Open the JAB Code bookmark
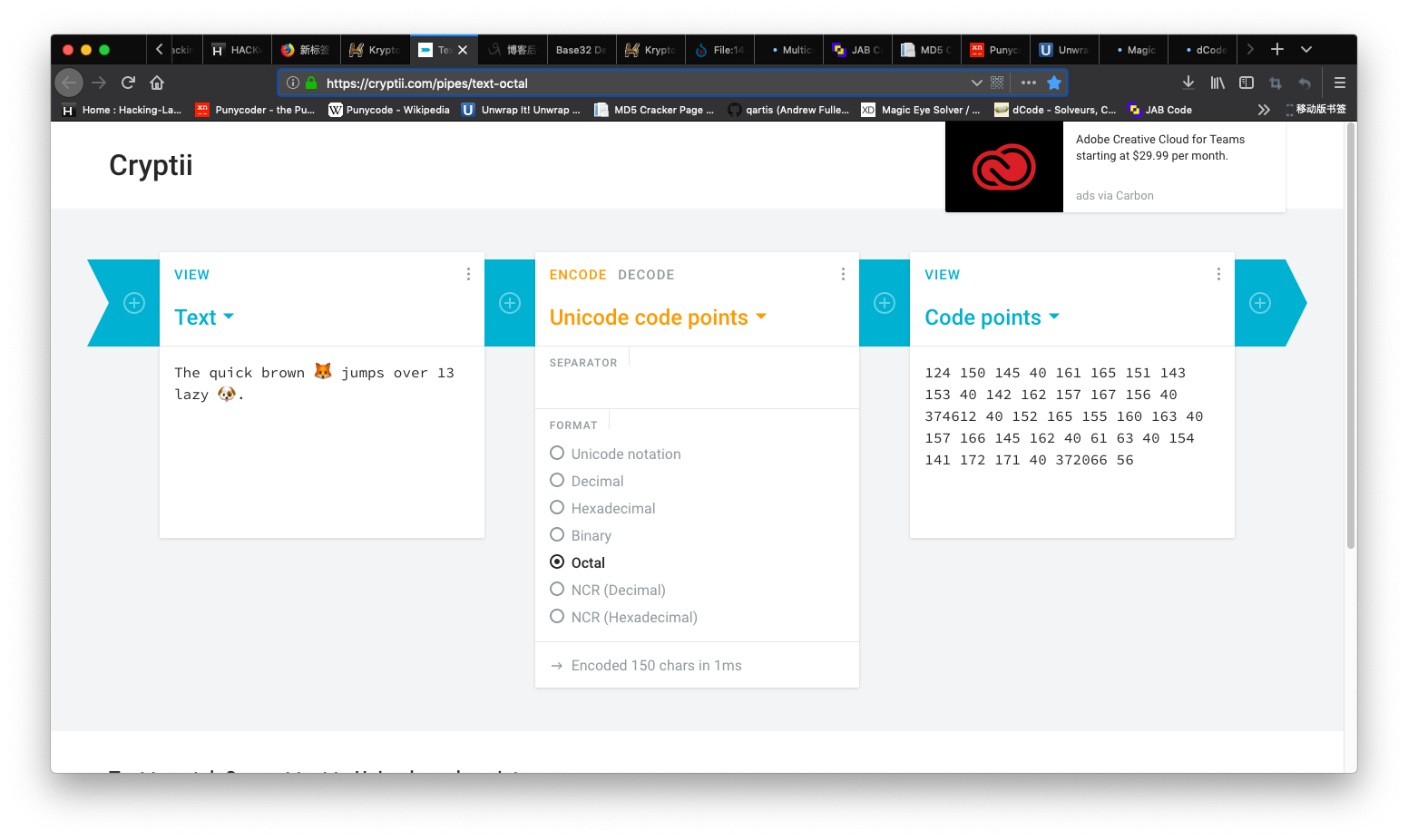1408x840 pixels. [x=1160, y=110]
